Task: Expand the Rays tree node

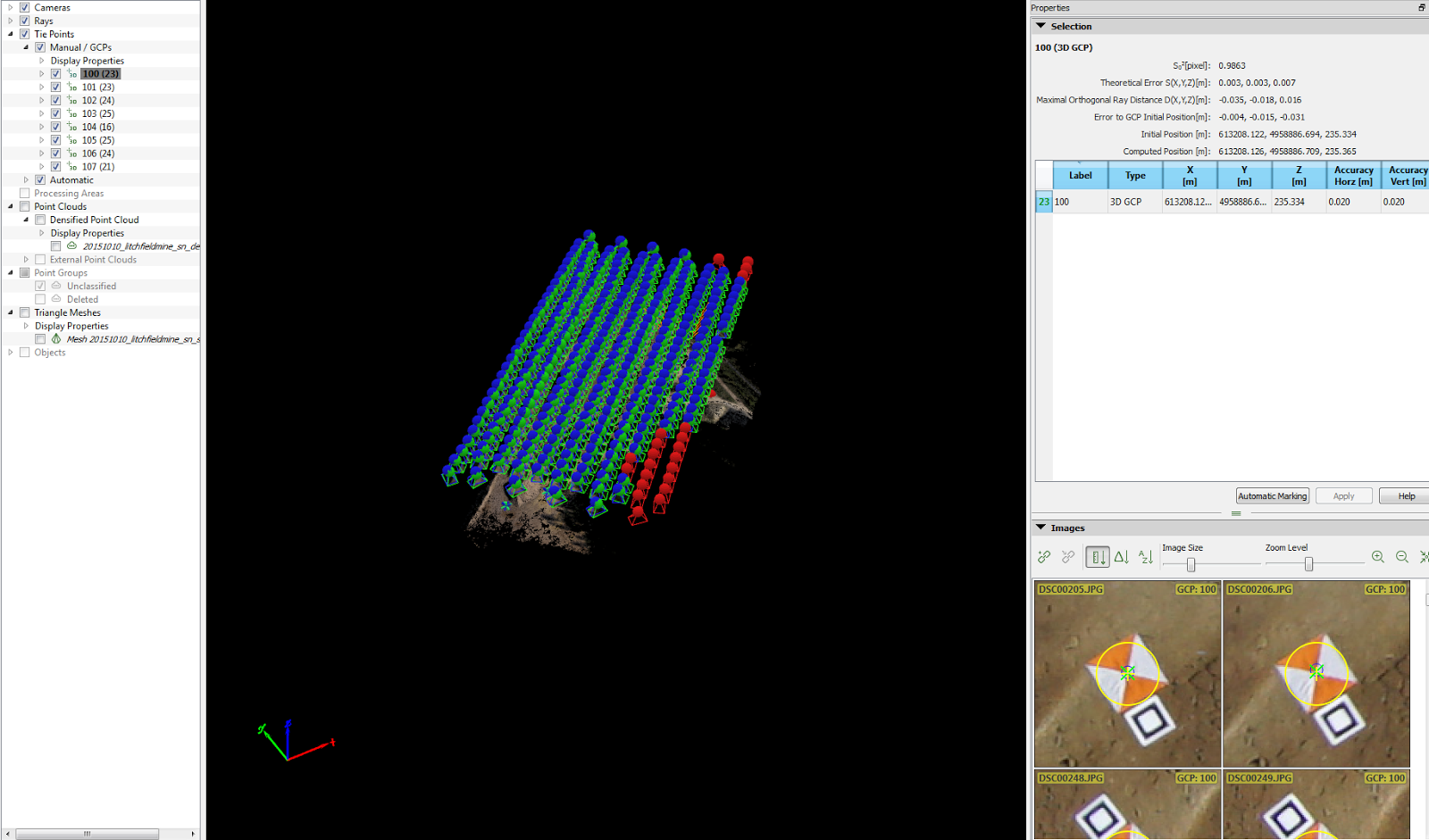Action: tap(11, 21)
